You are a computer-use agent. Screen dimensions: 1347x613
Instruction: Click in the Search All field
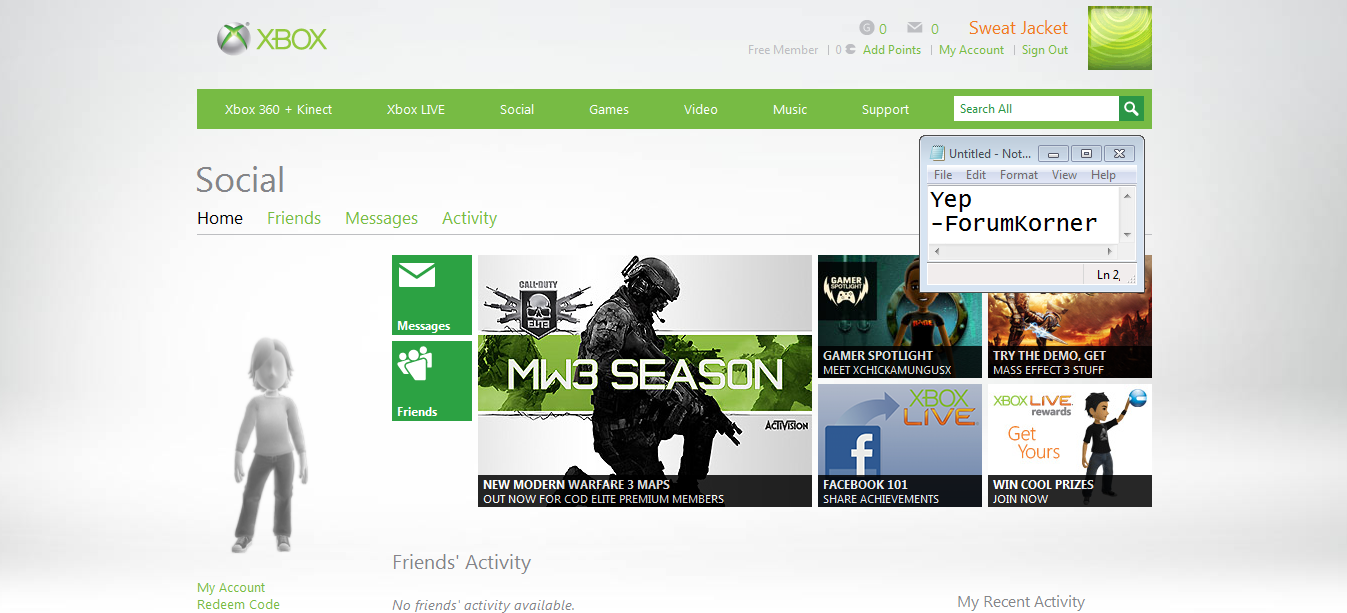1036,109
